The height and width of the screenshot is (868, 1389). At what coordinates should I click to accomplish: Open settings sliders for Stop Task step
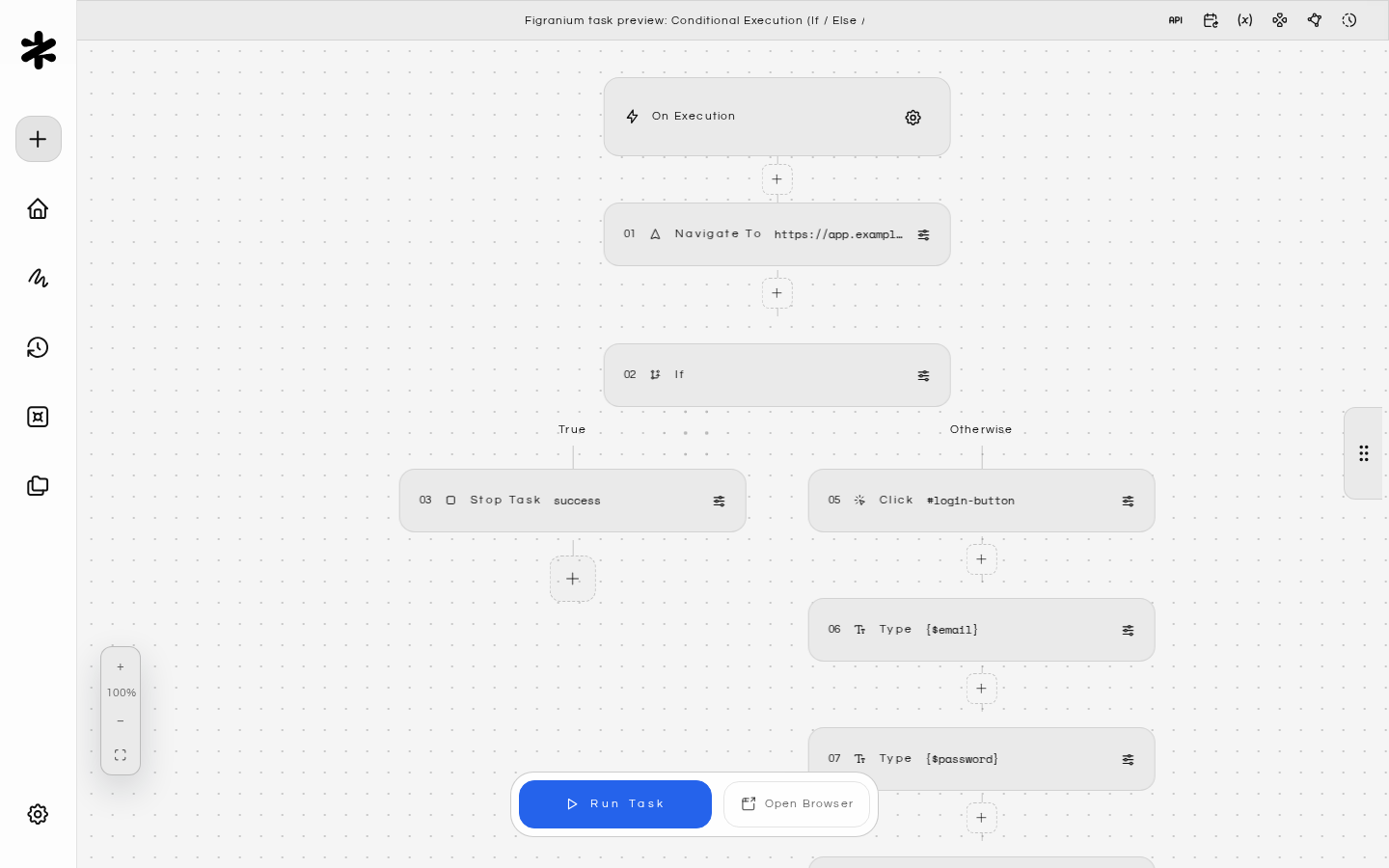720,502
